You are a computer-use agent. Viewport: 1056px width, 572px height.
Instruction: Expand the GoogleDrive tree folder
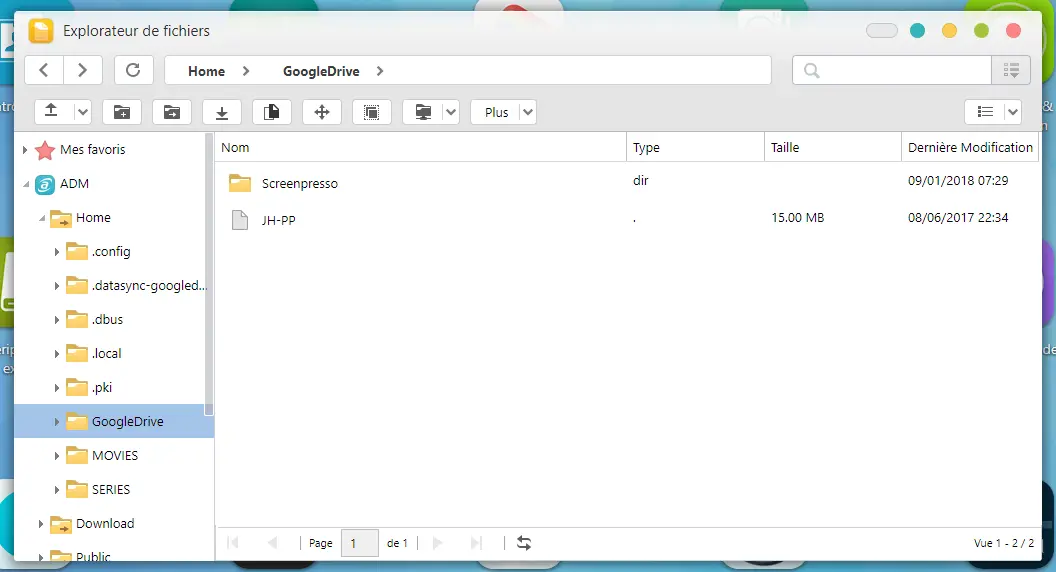coord(57,422)
